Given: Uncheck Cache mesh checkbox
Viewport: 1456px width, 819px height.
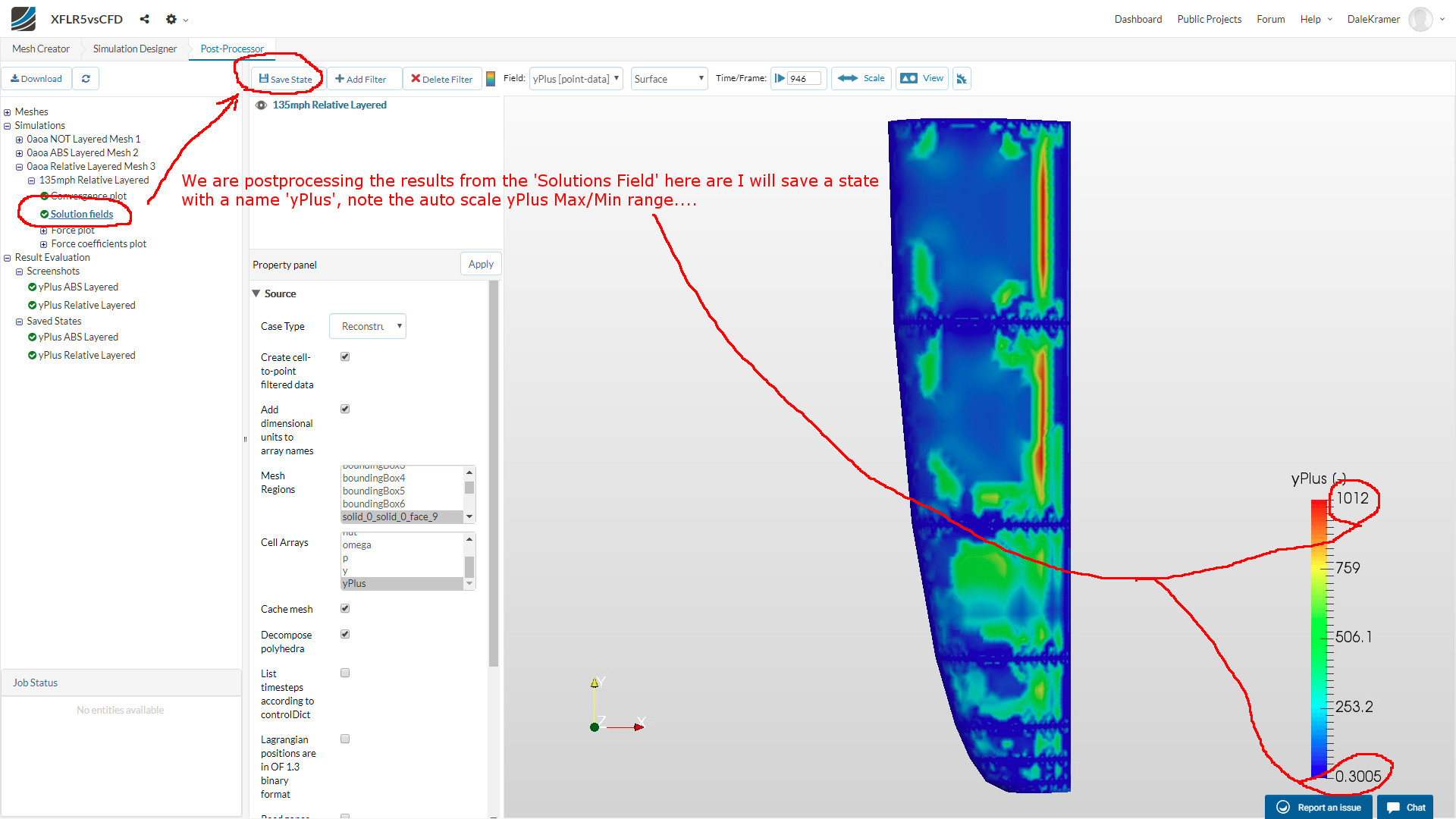Looking at the screenshot, I should click(345, 609).
